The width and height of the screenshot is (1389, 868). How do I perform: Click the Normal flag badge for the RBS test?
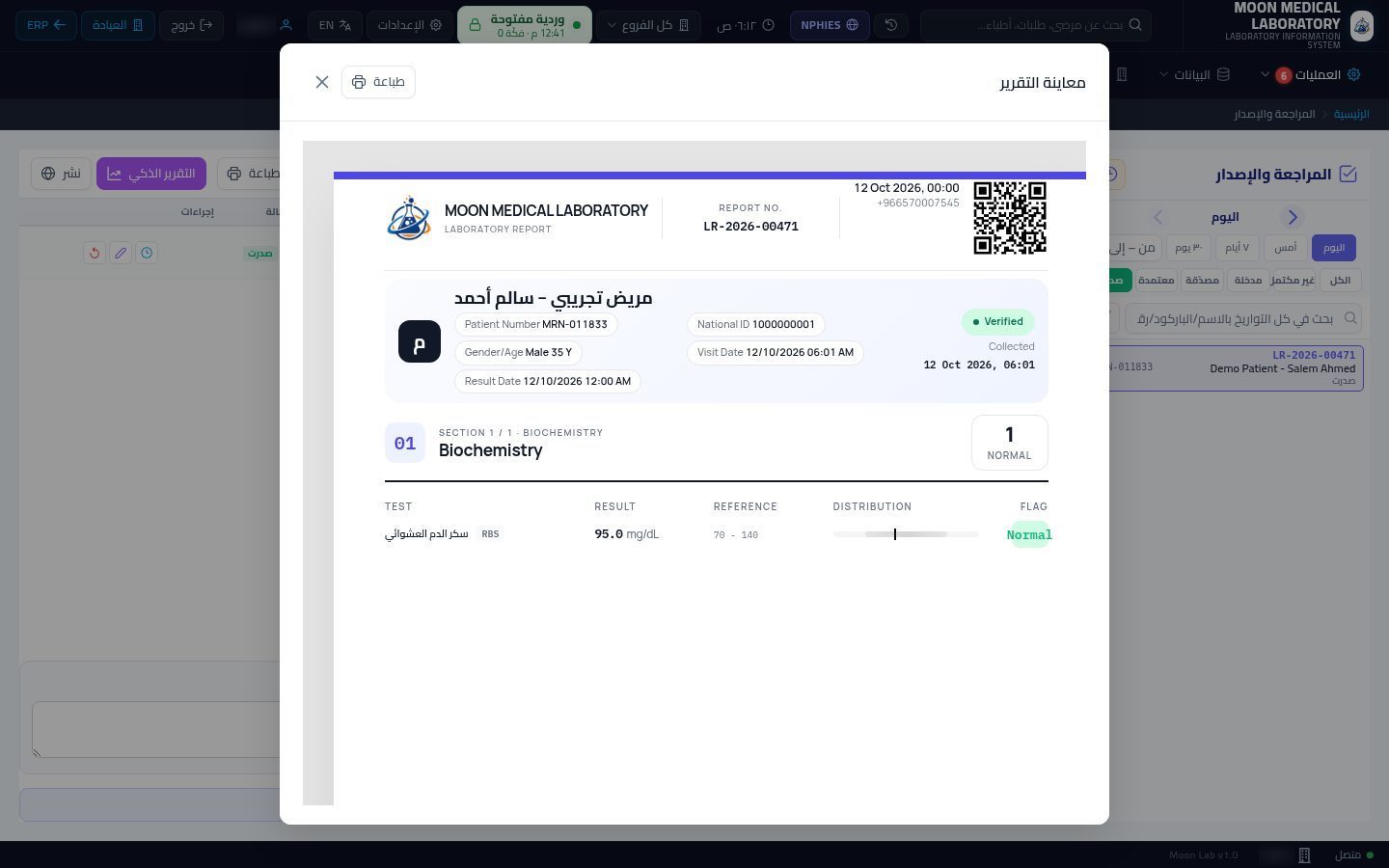pos(1029,534)
